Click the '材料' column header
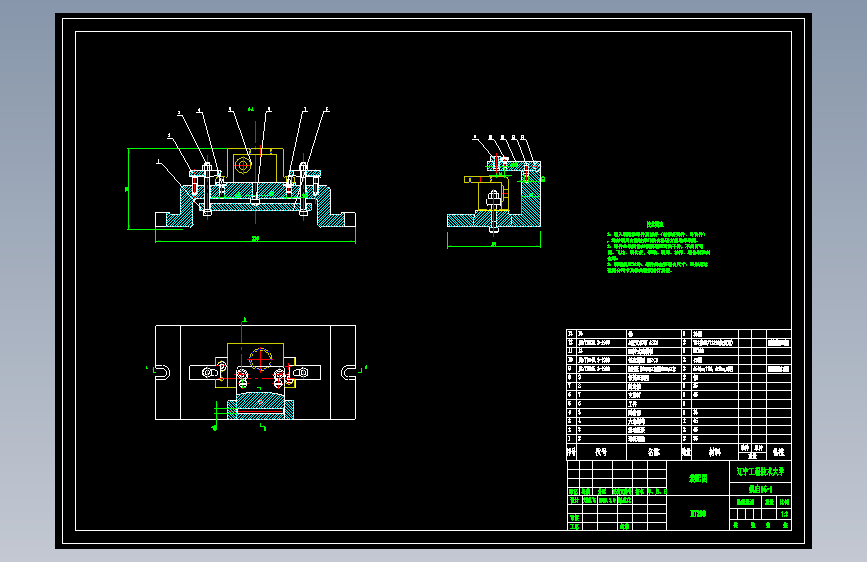Viewport: 867px width, 562px height. click(715, 452)
